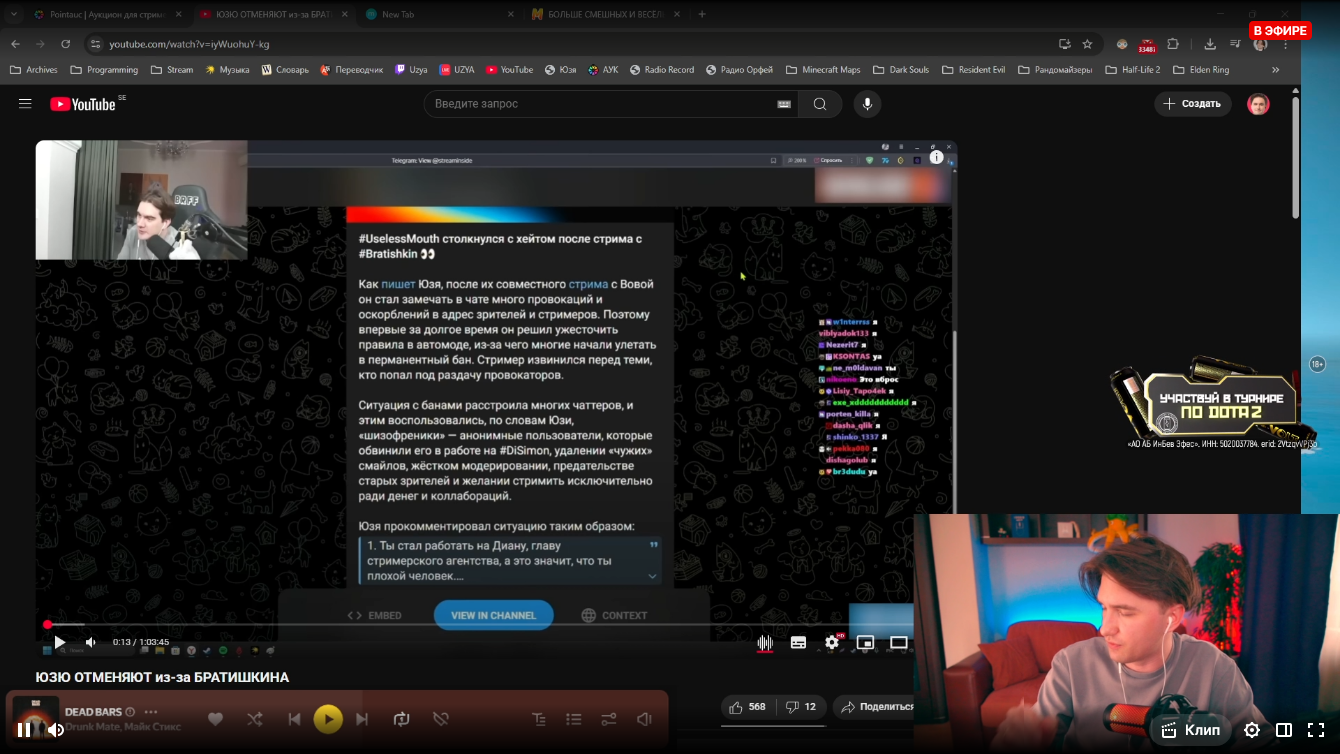The height and width of the screenshot is (754, 1340).
Task: Toggle stream theater mode icon
Action: (1284, 730)
